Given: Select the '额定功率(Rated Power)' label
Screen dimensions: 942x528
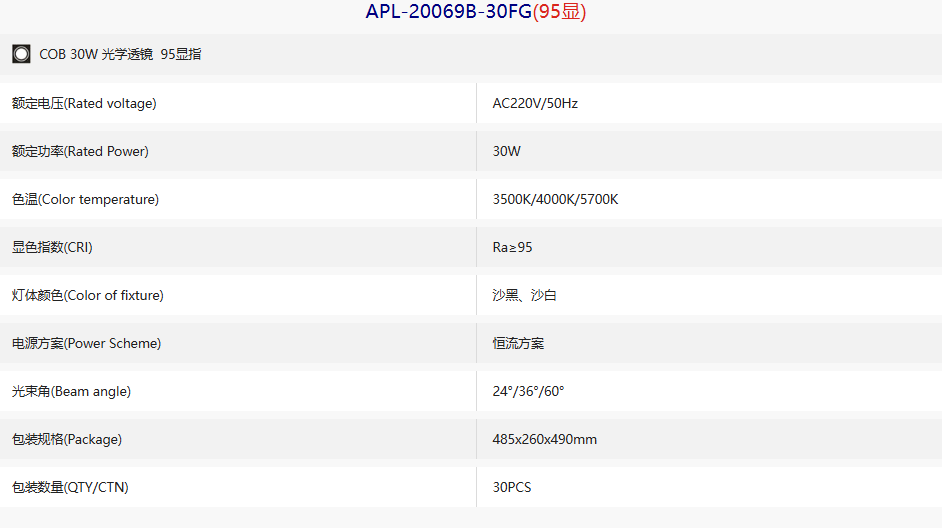Looking at the screenshot, I should coord(81,151).
